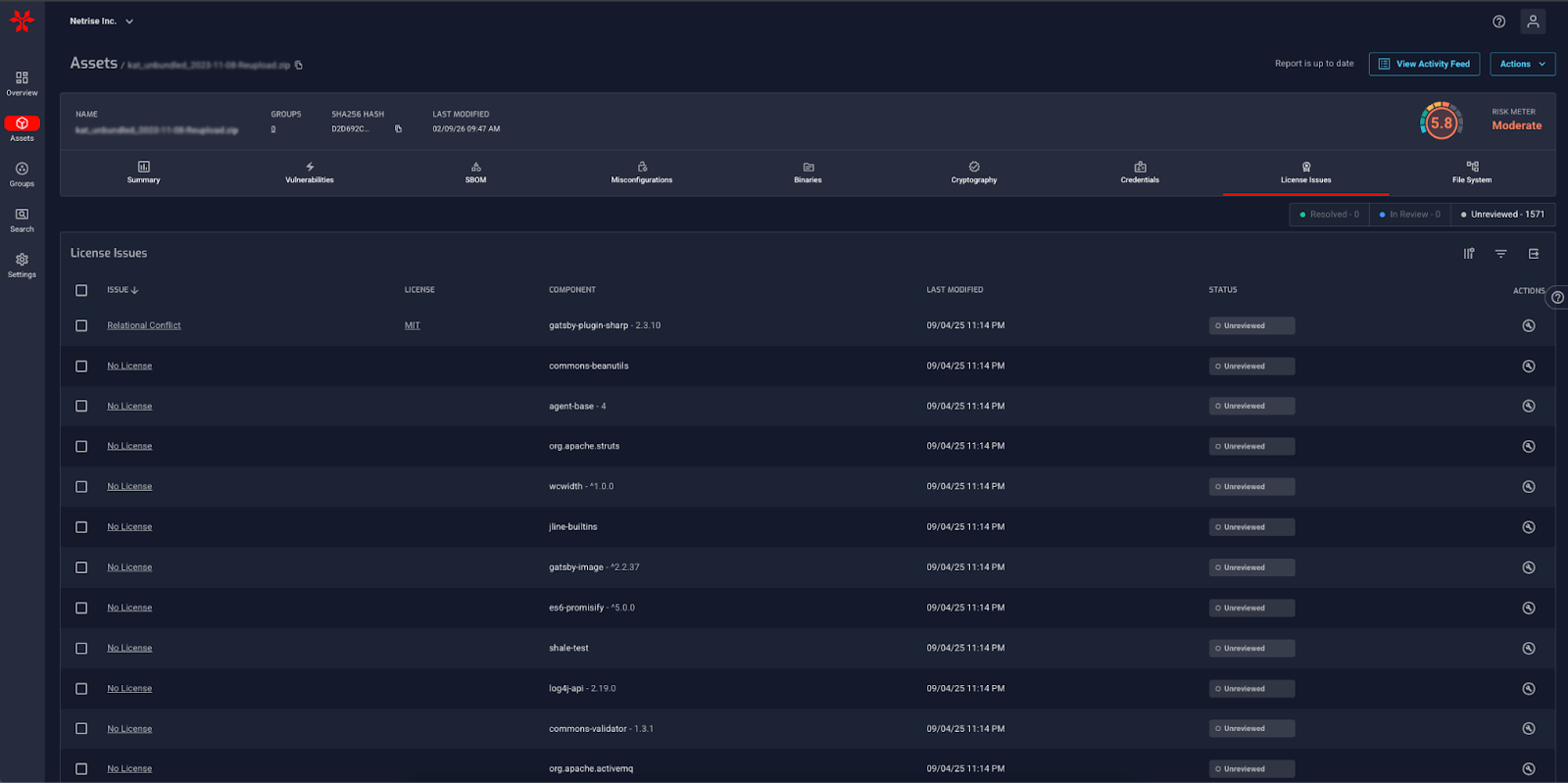Image resolution: width=1568 pixels, height=783 pixels.
Task: Copy the SHA256 hash value
Action: (398, 129)
